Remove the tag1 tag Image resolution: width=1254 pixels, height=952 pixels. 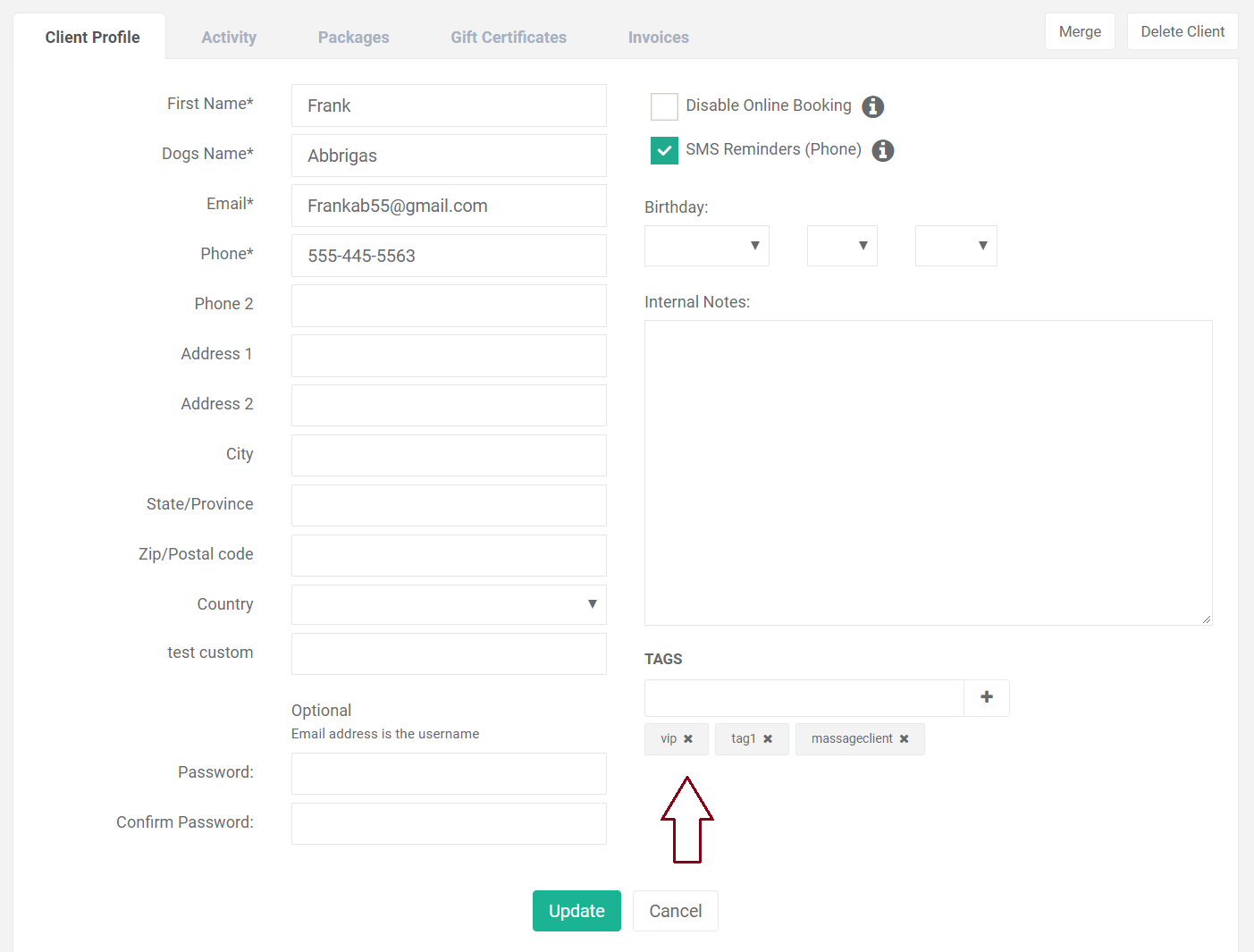point(768,739)
